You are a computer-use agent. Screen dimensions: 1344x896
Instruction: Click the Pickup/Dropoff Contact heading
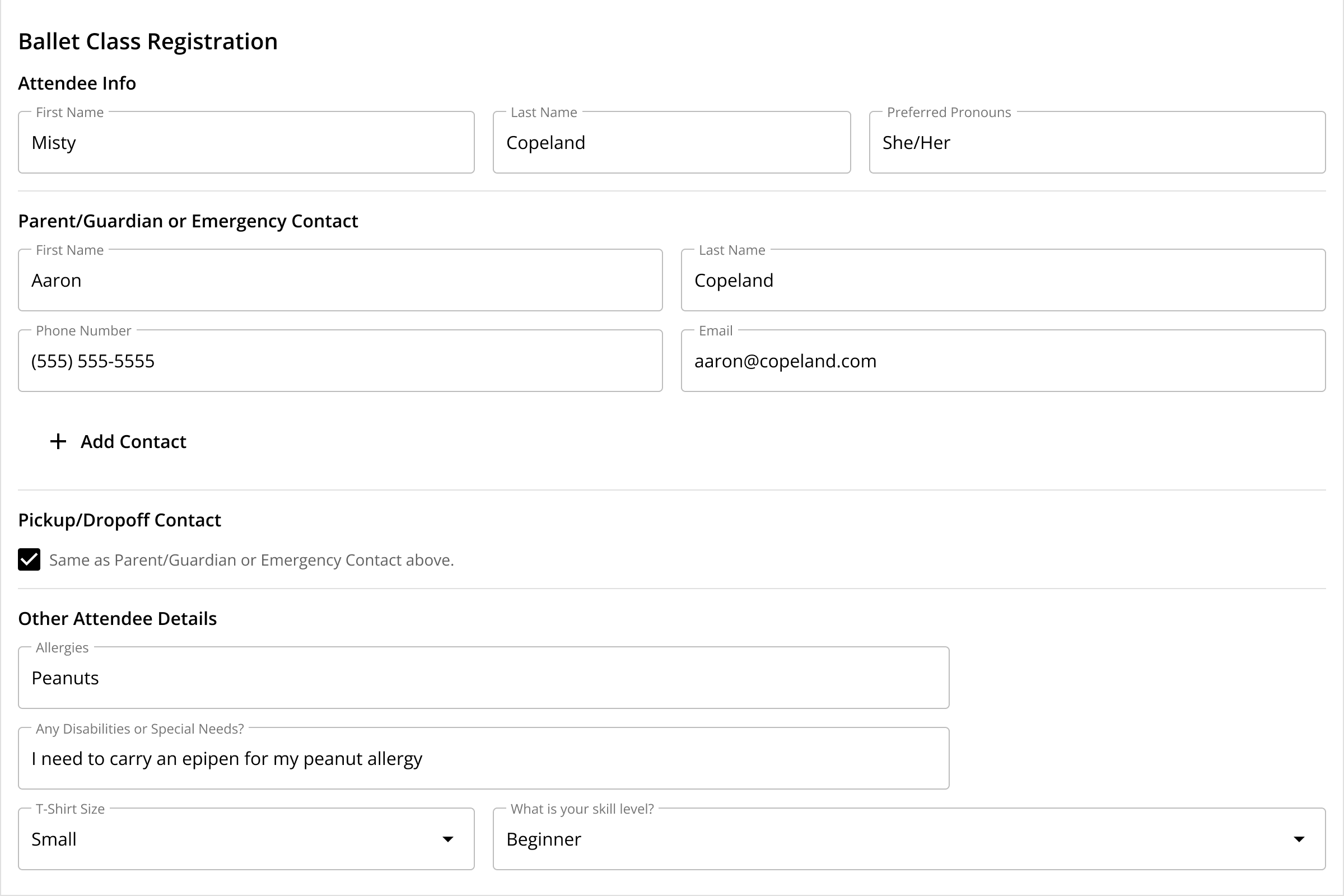point(119,520)
